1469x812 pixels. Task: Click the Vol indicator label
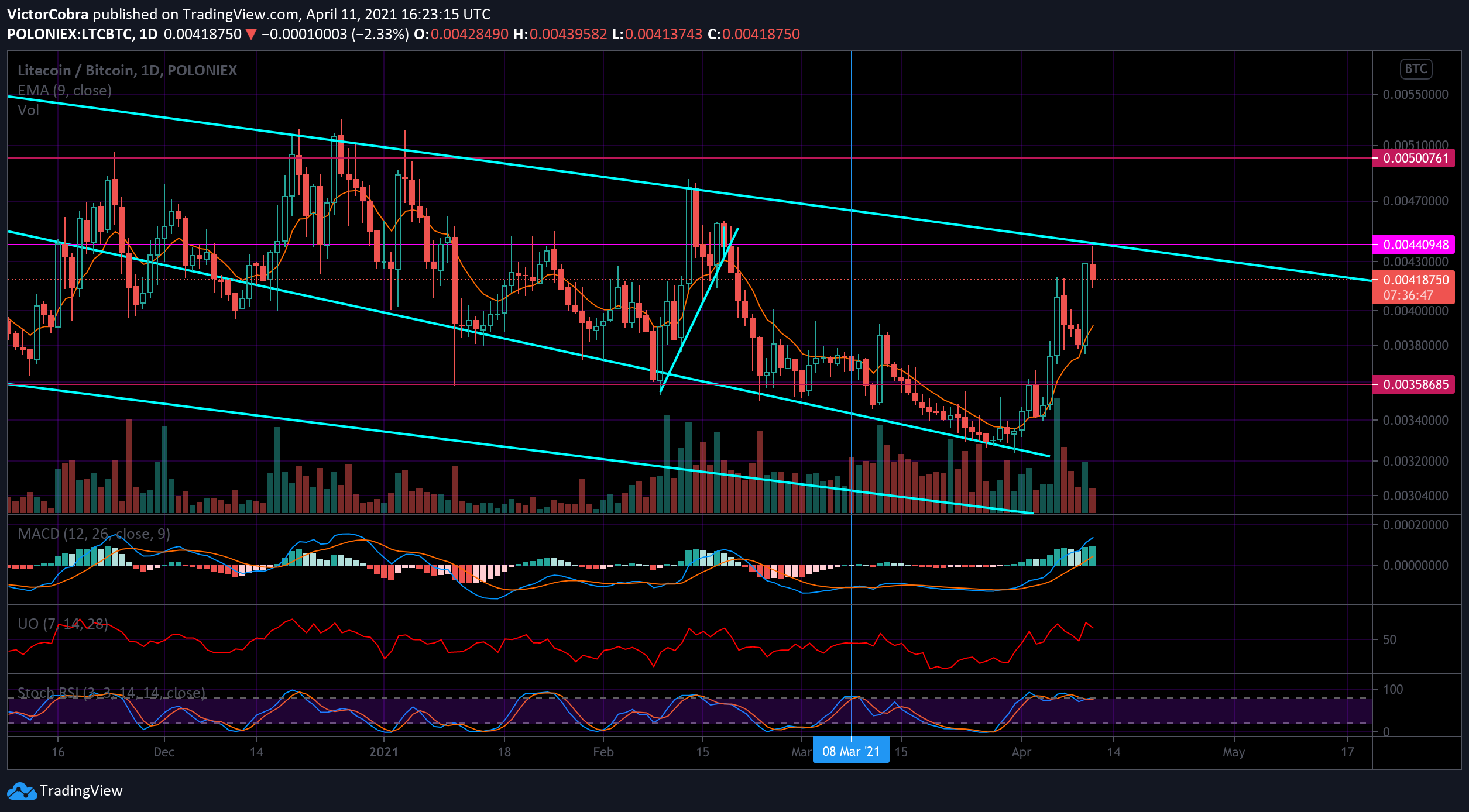pos(28,111)
